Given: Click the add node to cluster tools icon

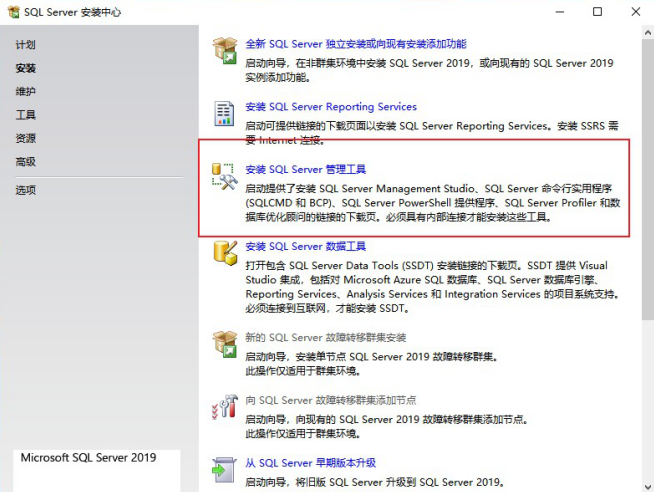Looking at the screenshot, I should (225, 407).
